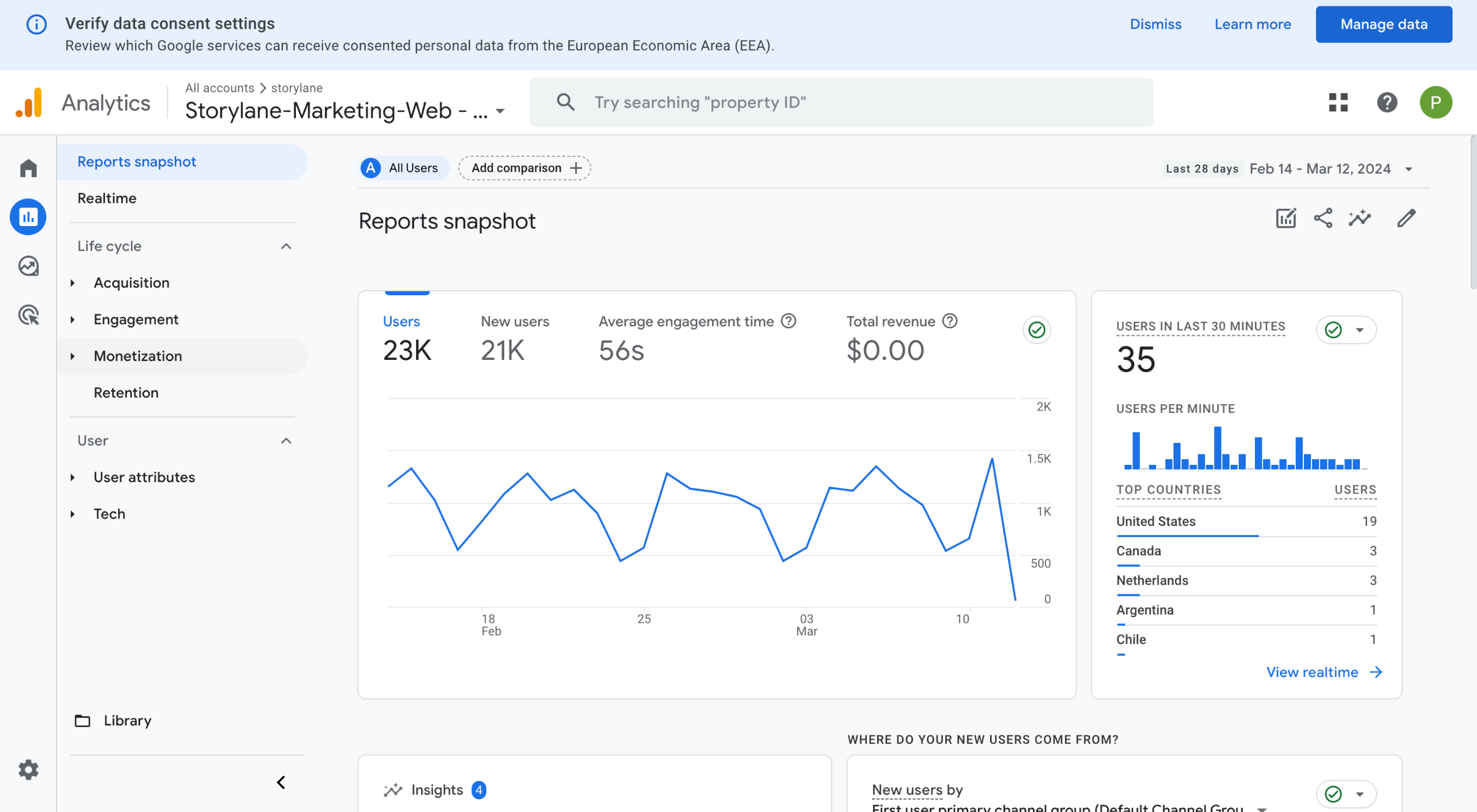The image size is (1477, 812).
Task: Collapse the User section
Action: click(x=286, y=441)
